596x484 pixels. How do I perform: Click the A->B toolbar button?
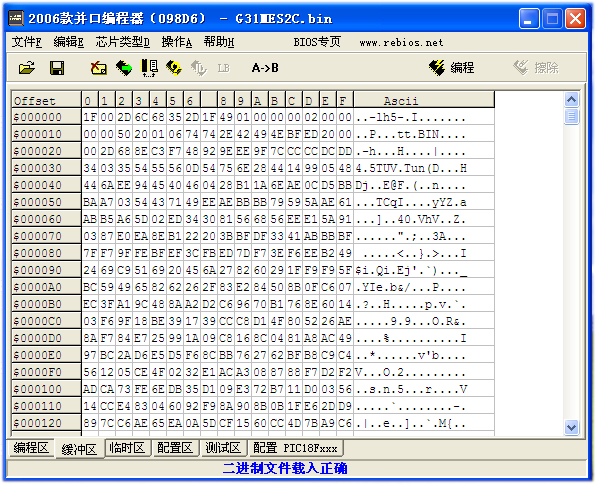(265, 68)
